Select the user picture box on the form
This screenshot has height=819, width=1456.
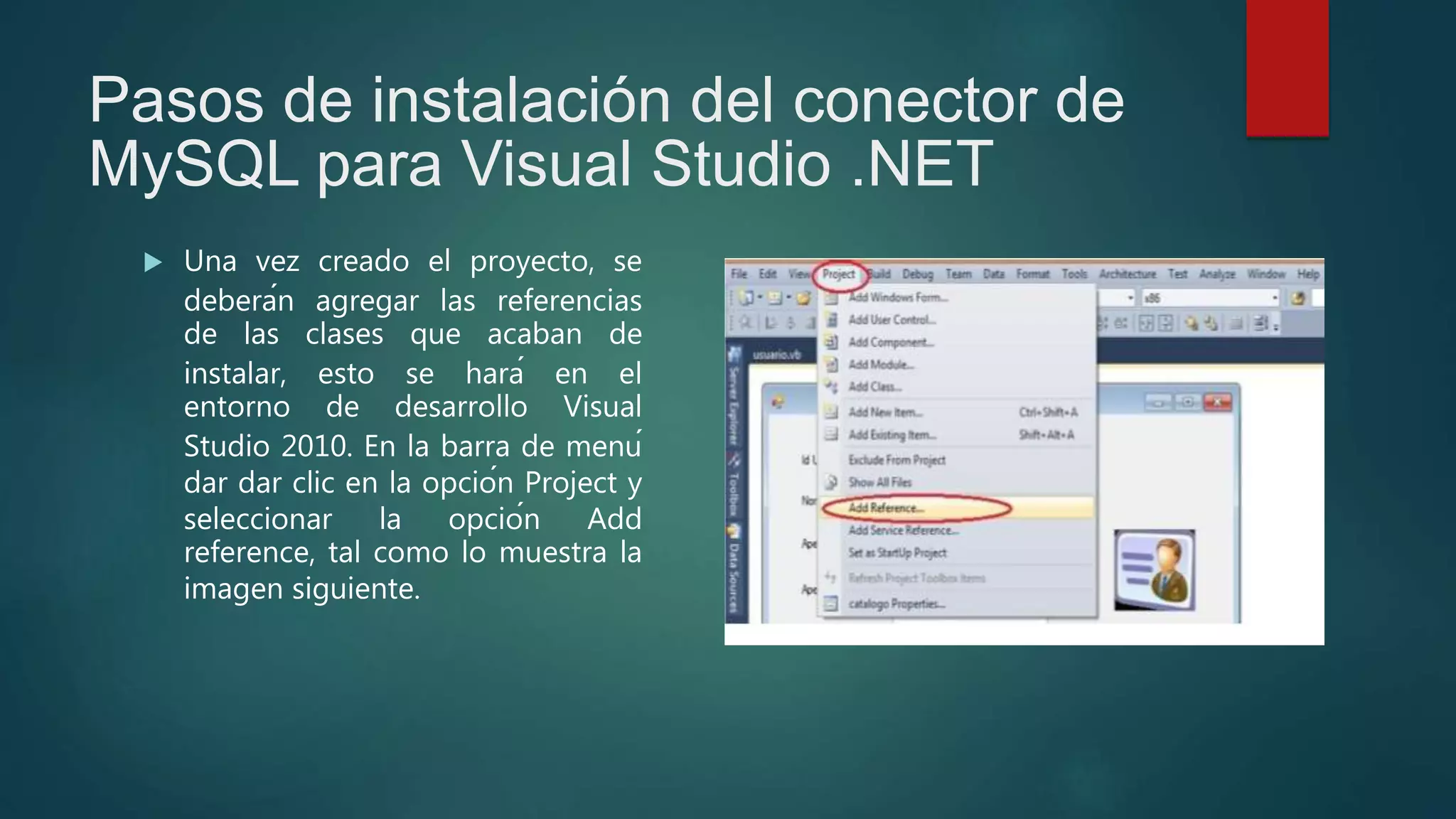coord(1154,570)
